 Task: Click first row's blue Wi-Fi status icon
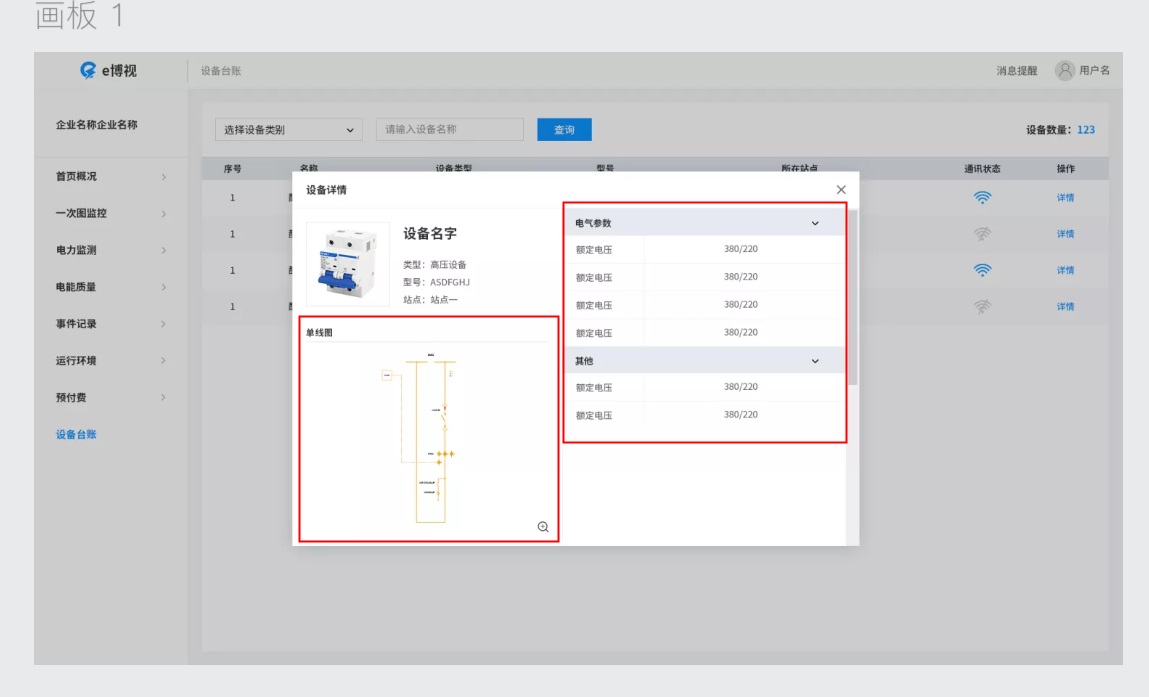click(982, 197)
